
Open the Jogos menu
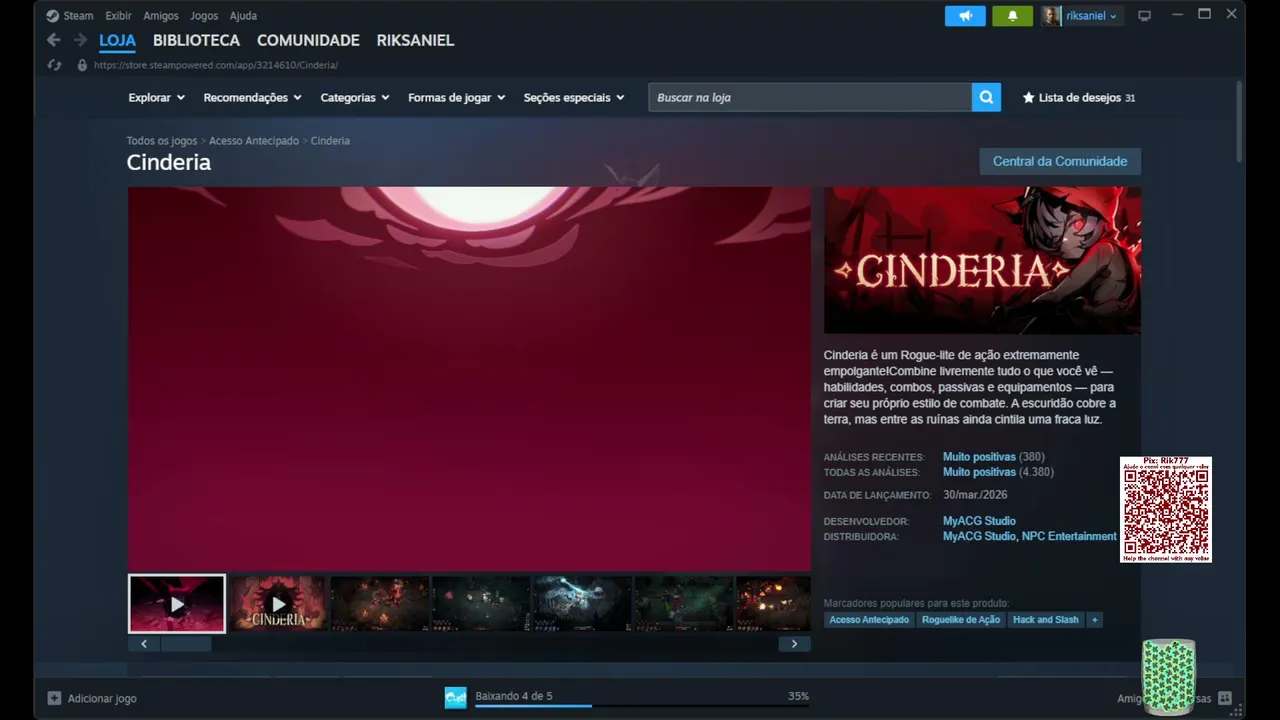tap(204, 16)
